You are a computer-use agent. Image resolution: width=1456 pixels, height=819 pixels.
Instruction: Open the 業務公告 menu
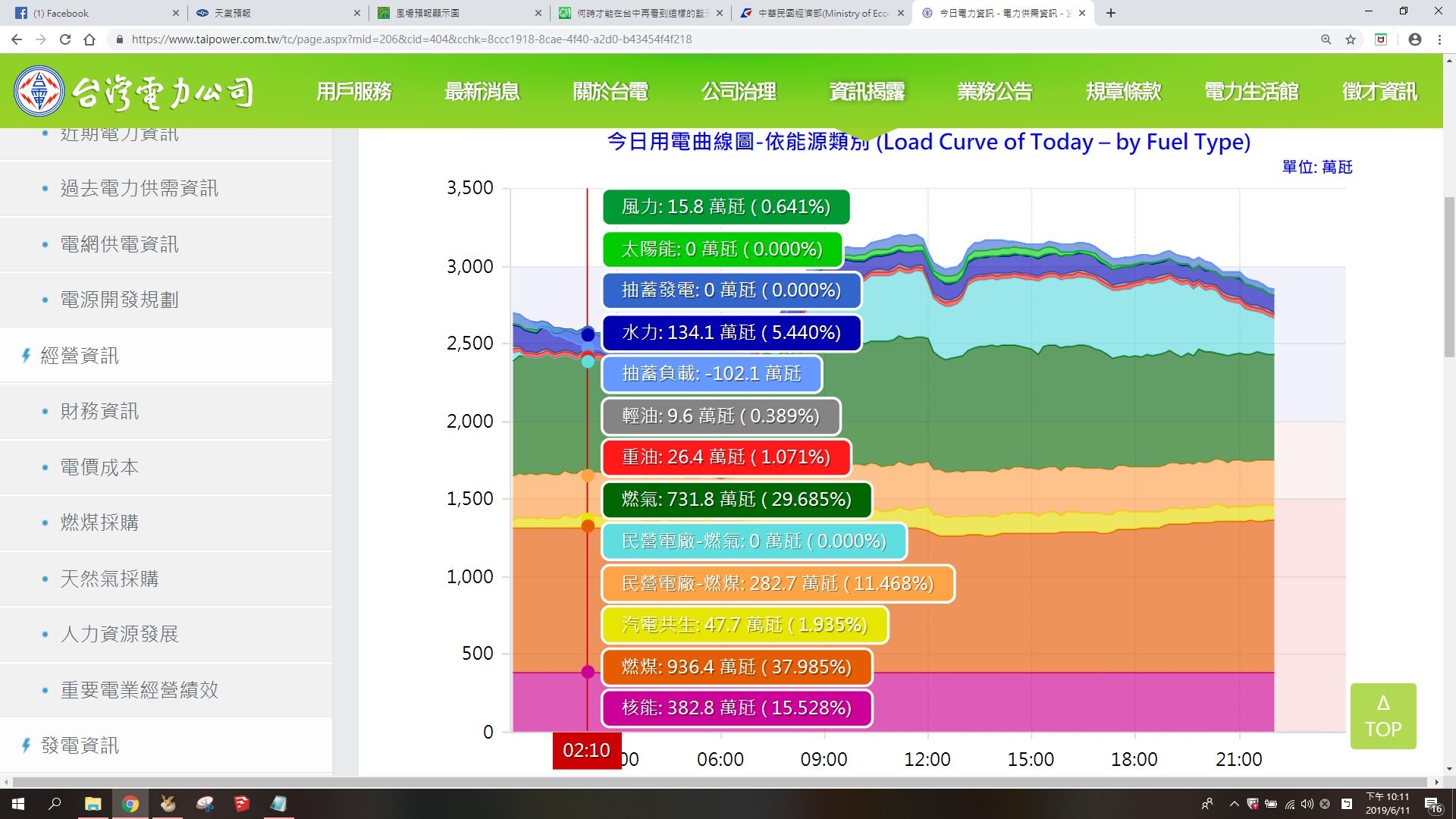995,92
